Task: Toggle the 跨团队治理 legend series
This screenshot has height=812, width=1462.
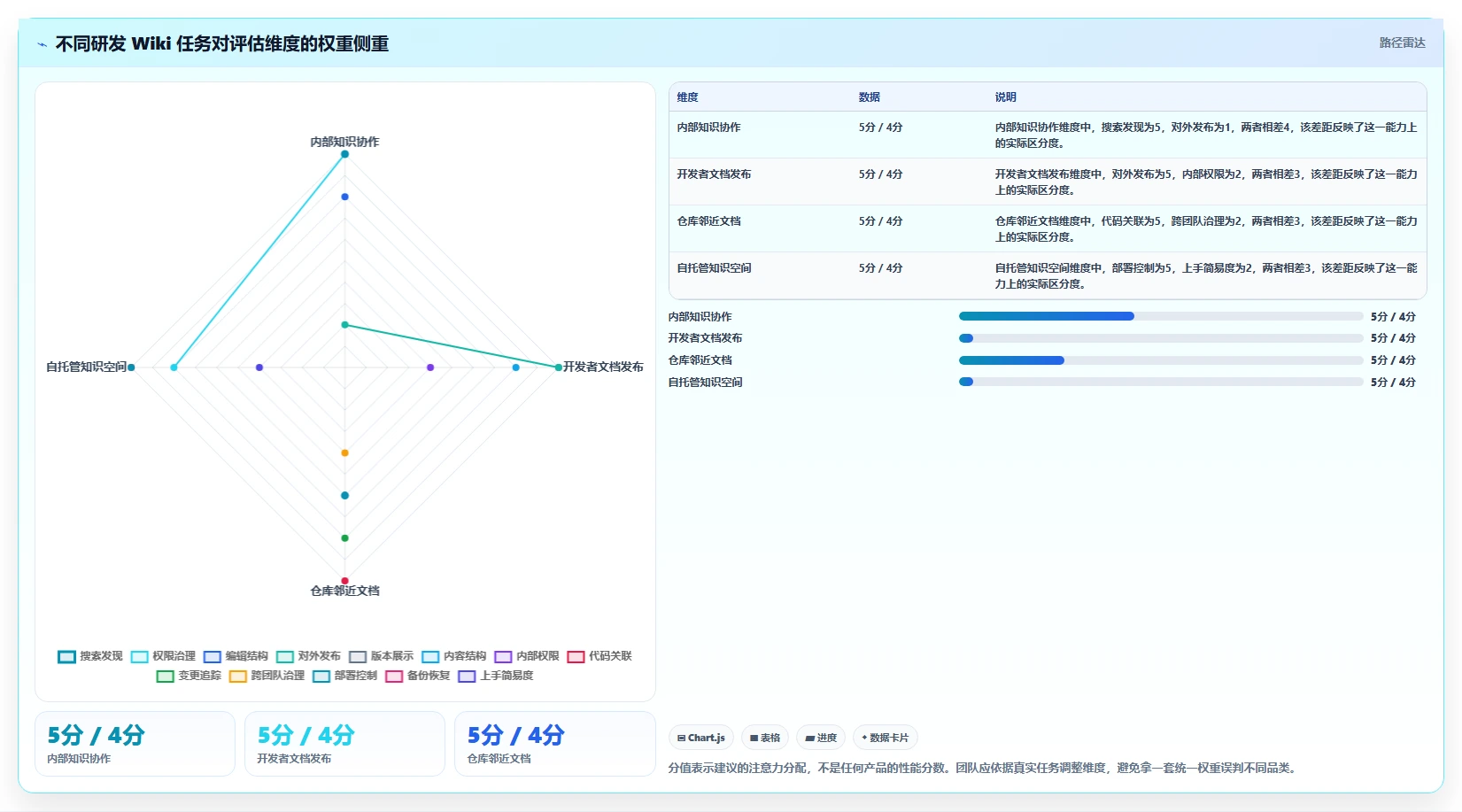Action: pos(267,676)
